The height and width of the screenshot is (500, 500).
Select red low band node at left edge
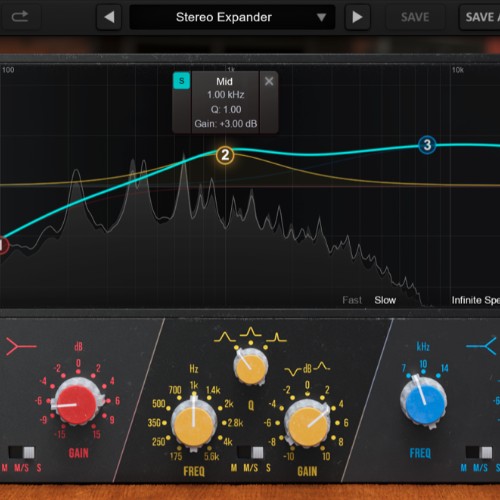(3, 245)
